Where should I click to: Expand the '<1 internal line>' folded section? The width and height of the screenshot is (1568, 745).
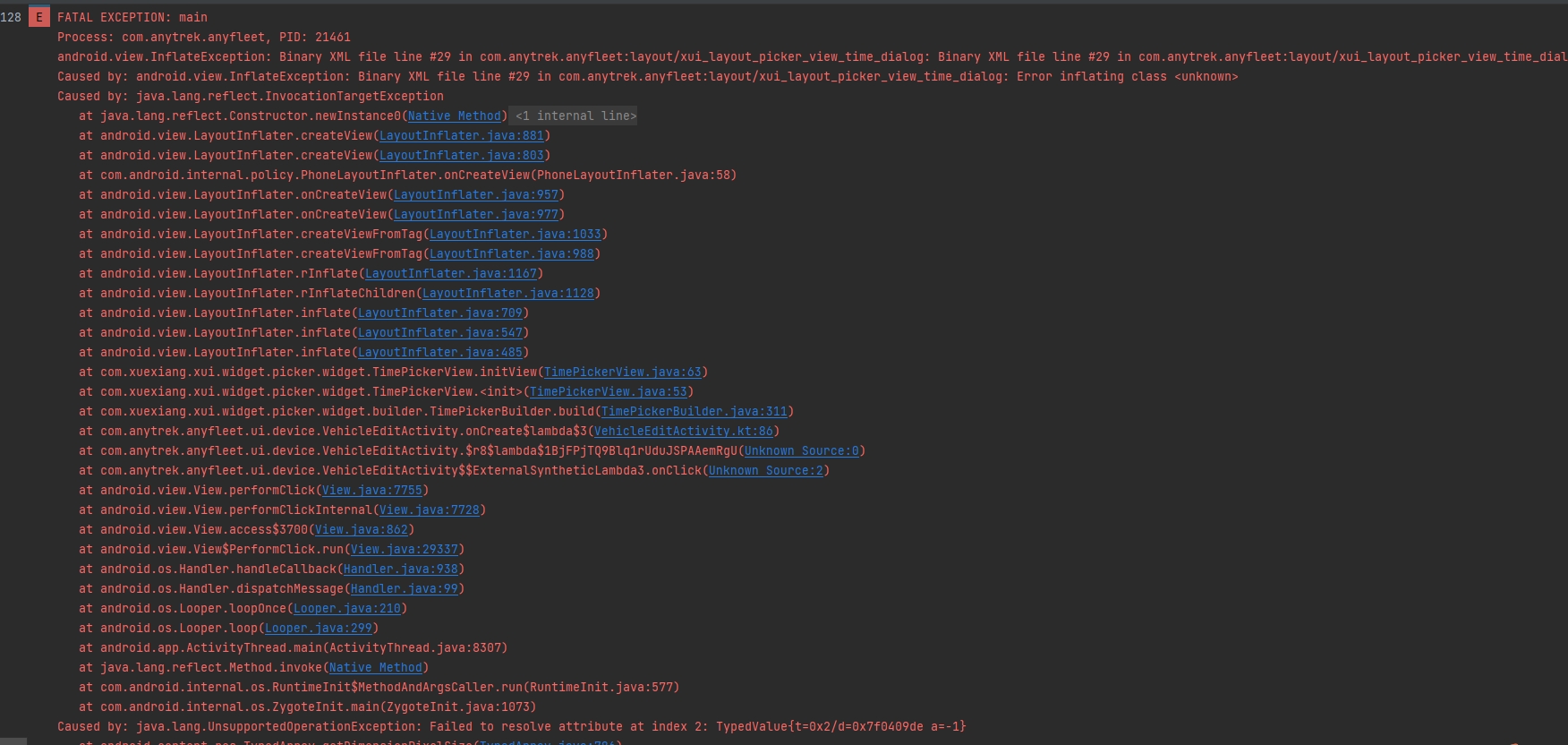[576, 116]
